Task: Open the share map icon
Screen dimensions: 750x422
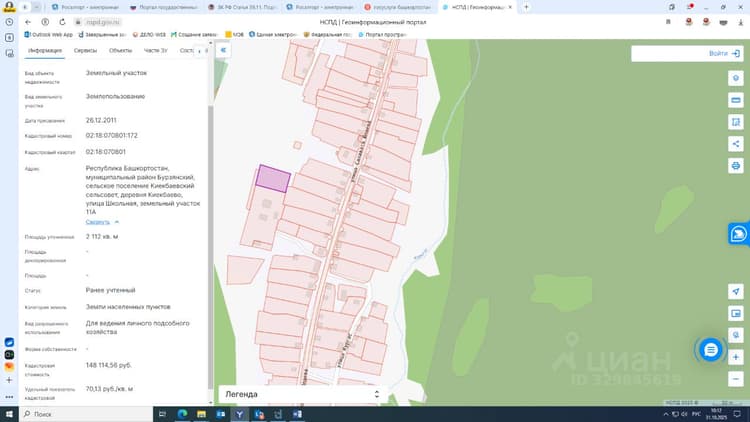Action: tap(736, 144)
